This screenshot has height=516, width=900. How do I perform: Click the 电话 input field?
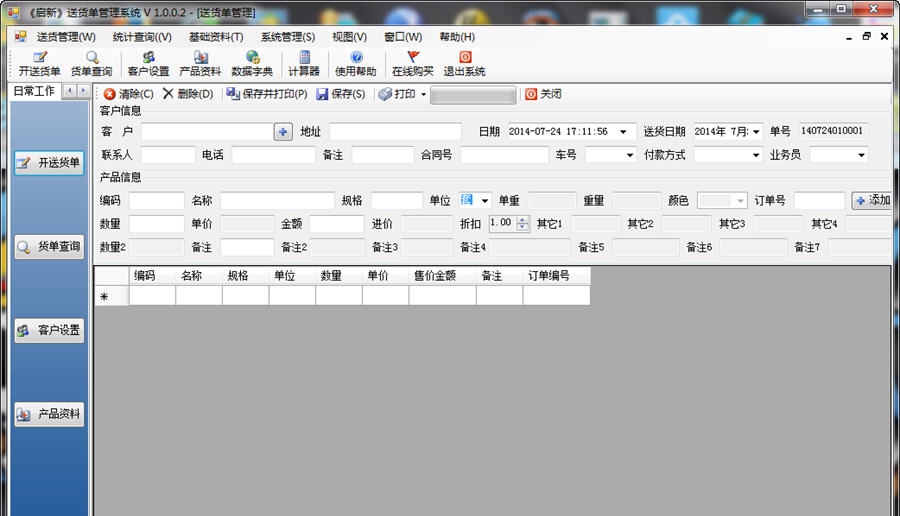coord(273,155)
